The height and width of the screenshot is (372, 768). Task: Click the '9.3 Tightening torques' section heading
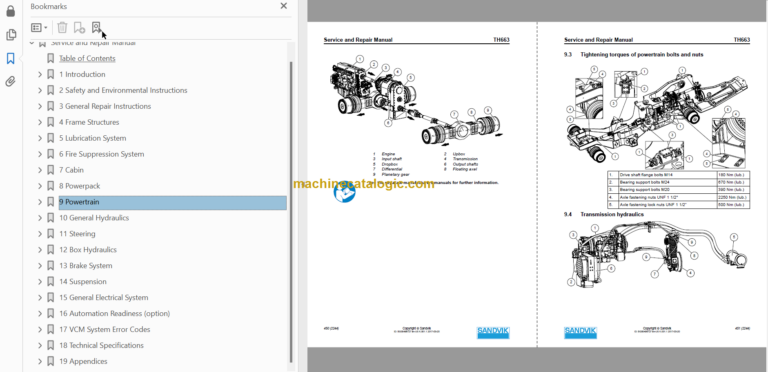point(633,54)
